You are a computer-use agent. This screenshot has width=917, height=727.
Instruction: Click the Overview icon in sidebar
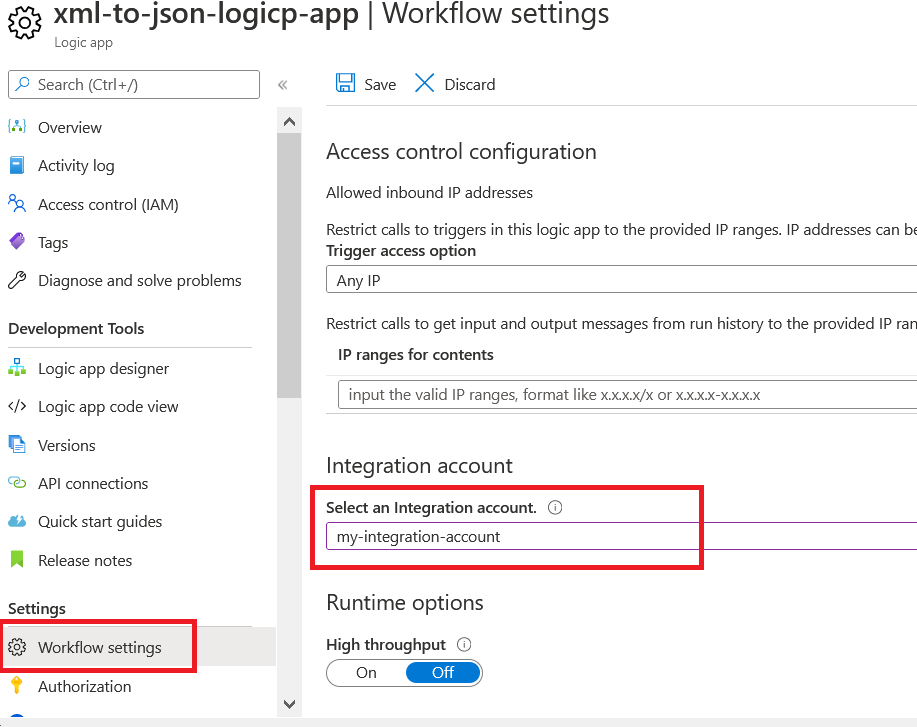(x=17, y=126)
